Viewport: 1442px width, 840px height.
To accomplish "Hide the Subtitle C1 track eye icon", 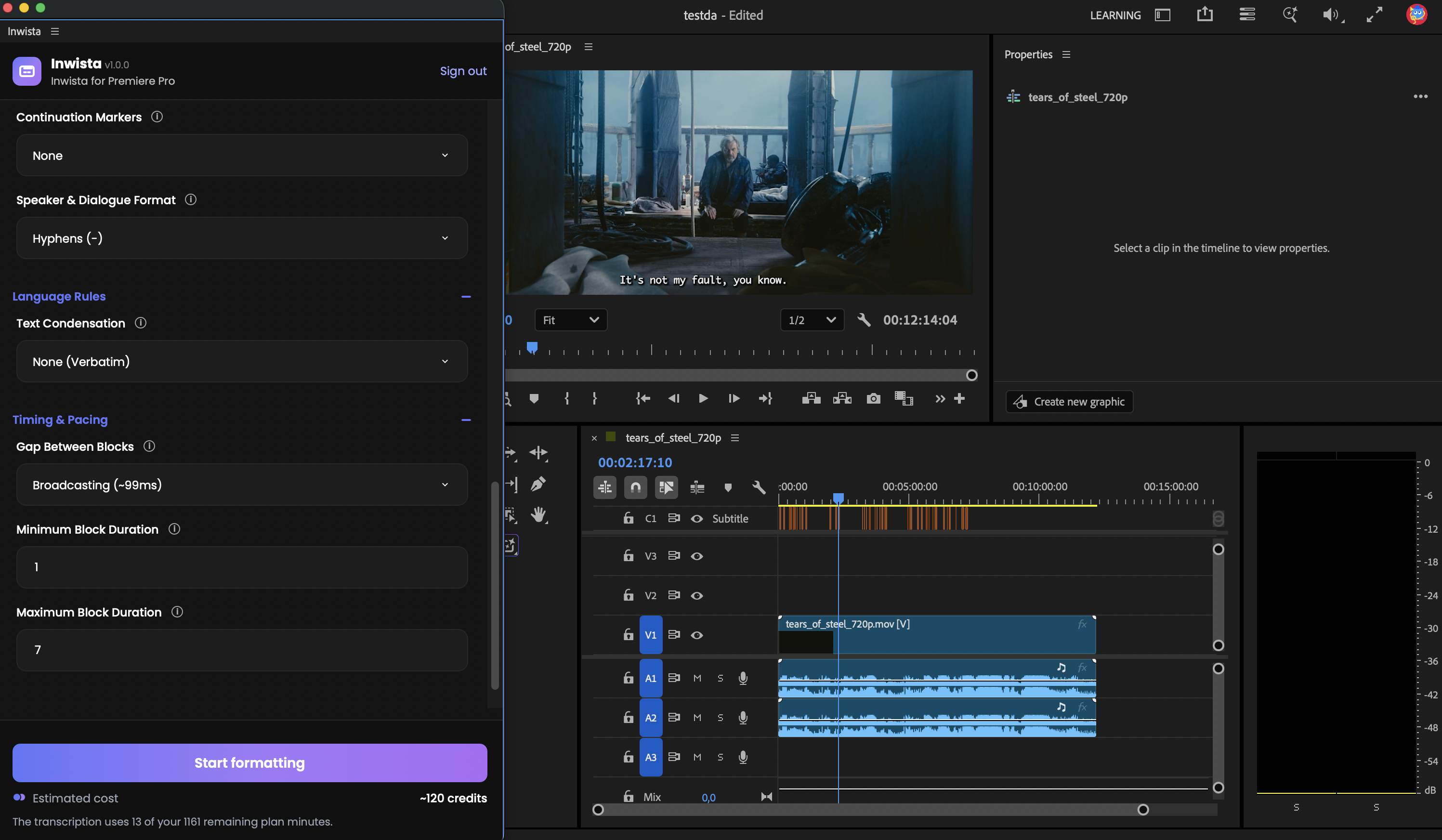I will point(696,518).
